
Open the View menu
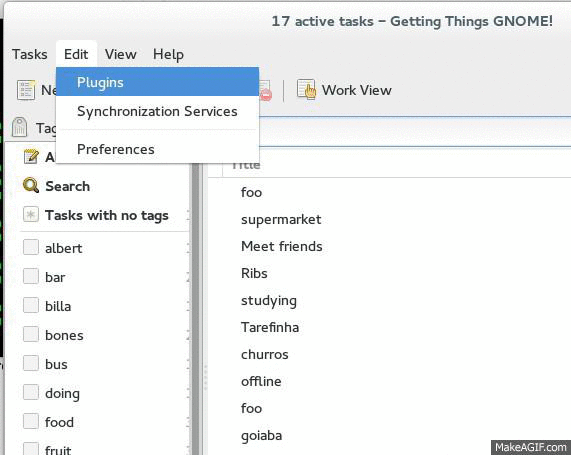pos(121,54)
